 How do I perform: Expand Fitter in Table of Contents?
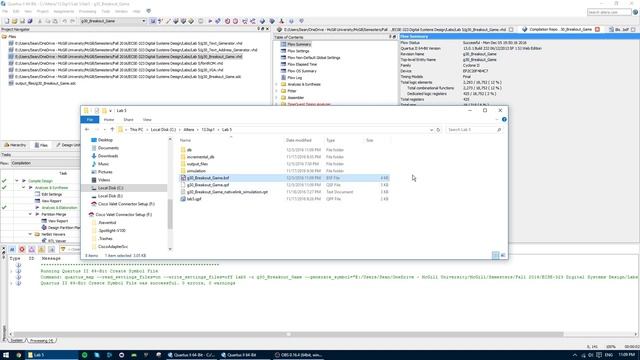[277, 91]
